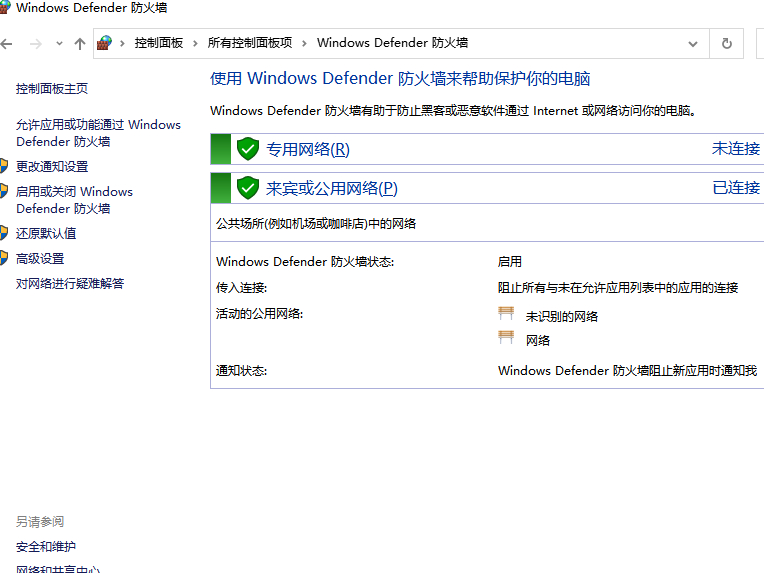
Task: Open 启用或关闭 Windows Defender 防火墙 link
Action: click(x=74, y=200)
